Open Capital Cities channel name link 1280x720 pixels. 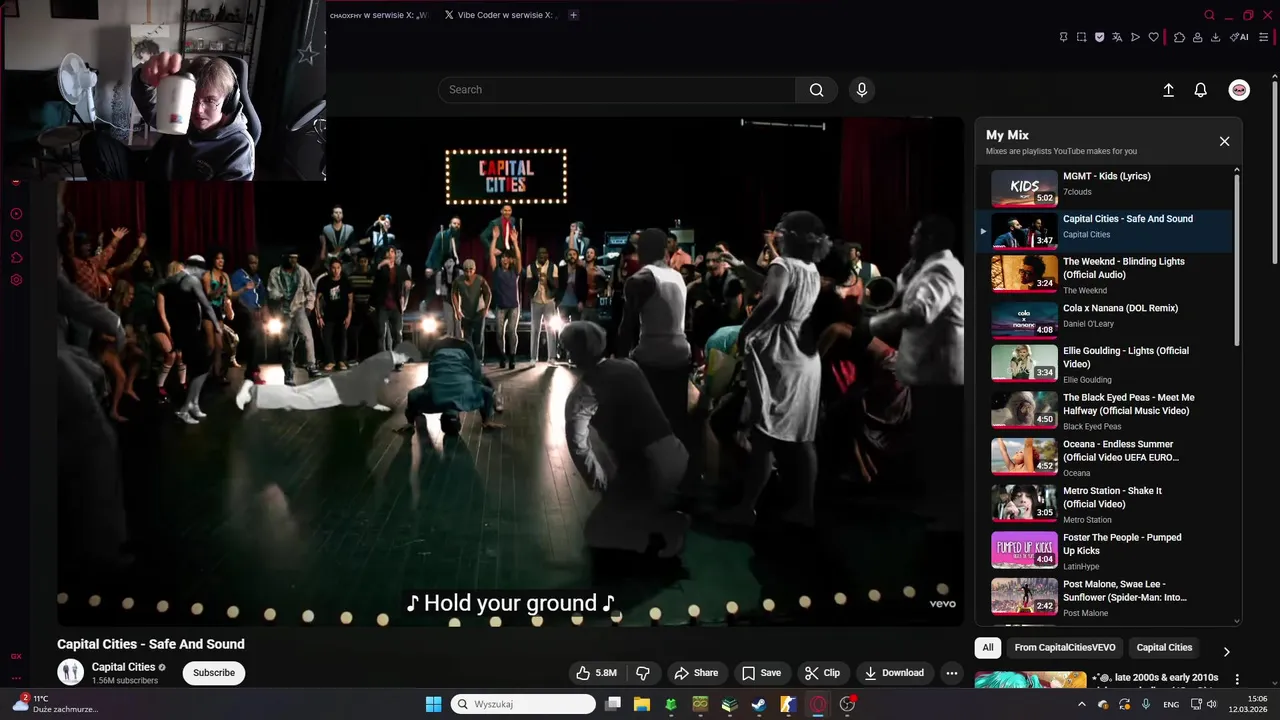(x=123, y=667)
